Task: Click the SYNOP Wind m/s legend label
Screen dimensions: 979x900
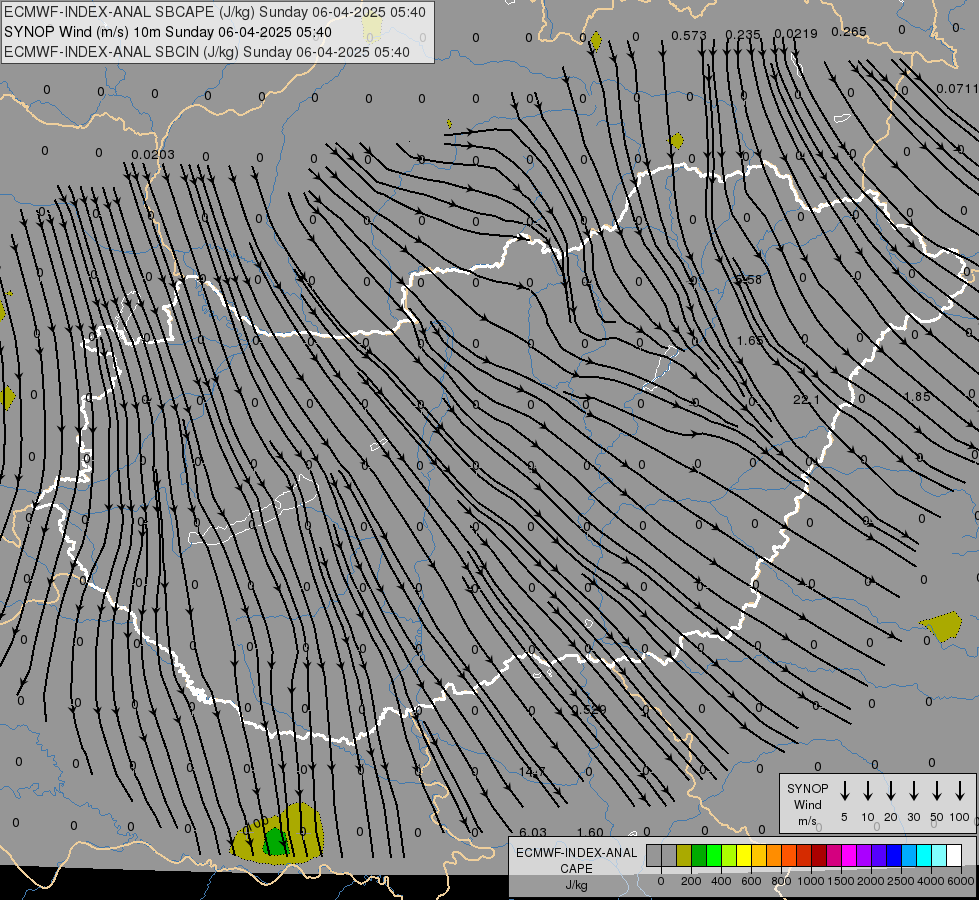Action: click(x=807, y=804)
